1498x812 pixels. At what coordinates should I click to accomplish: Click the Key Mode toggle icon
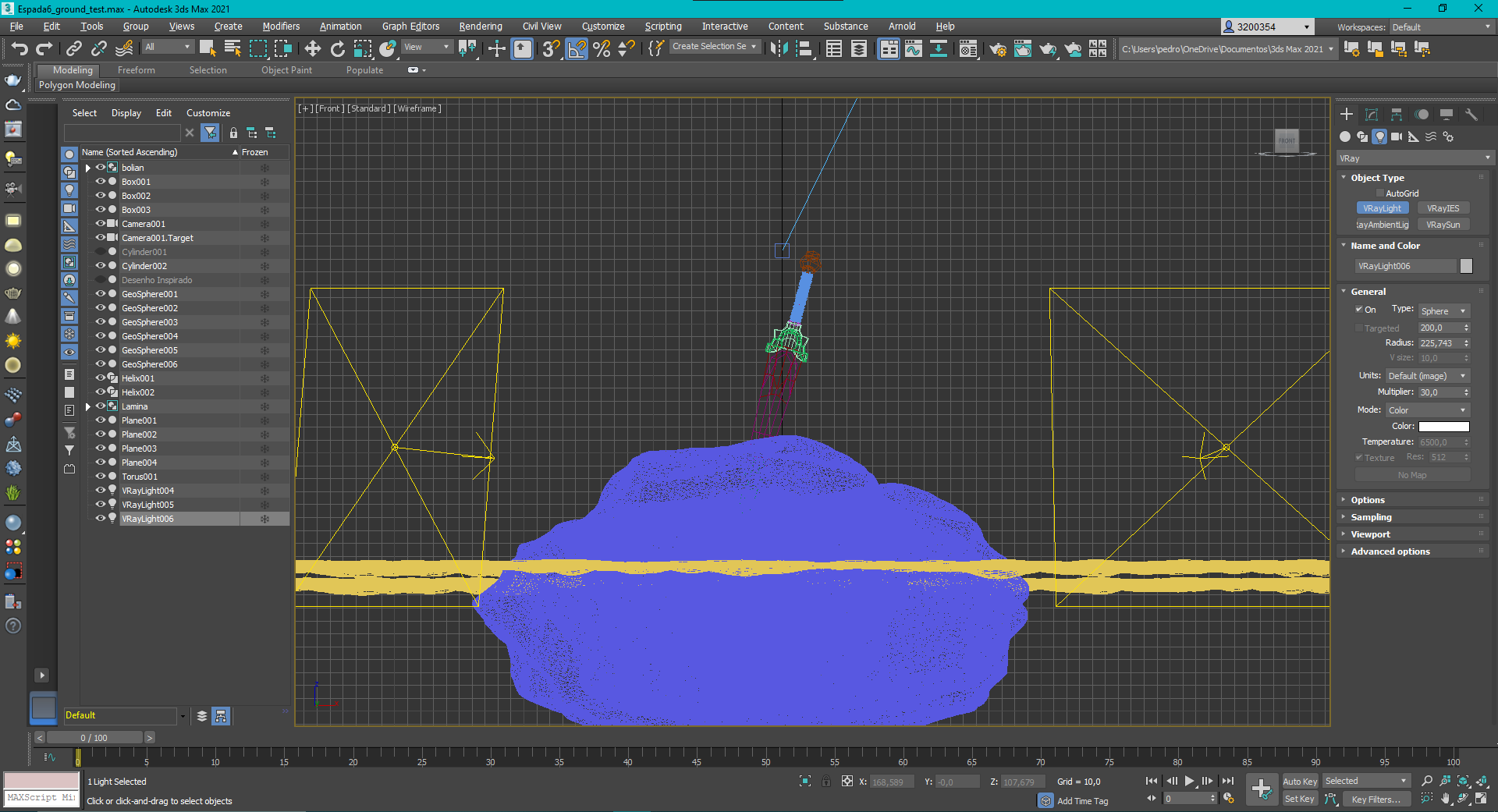[1152, 799]
